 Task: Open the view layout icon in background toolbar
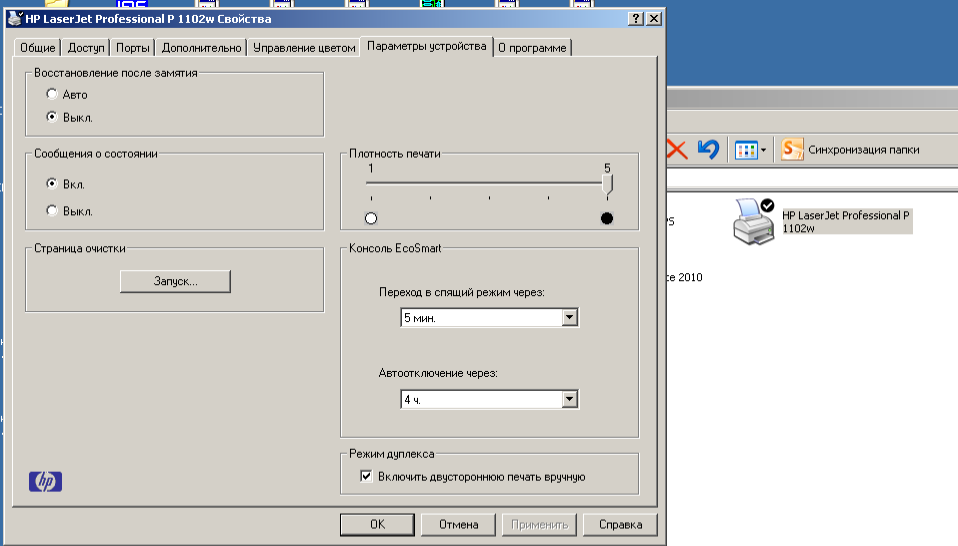click(746, 150)
